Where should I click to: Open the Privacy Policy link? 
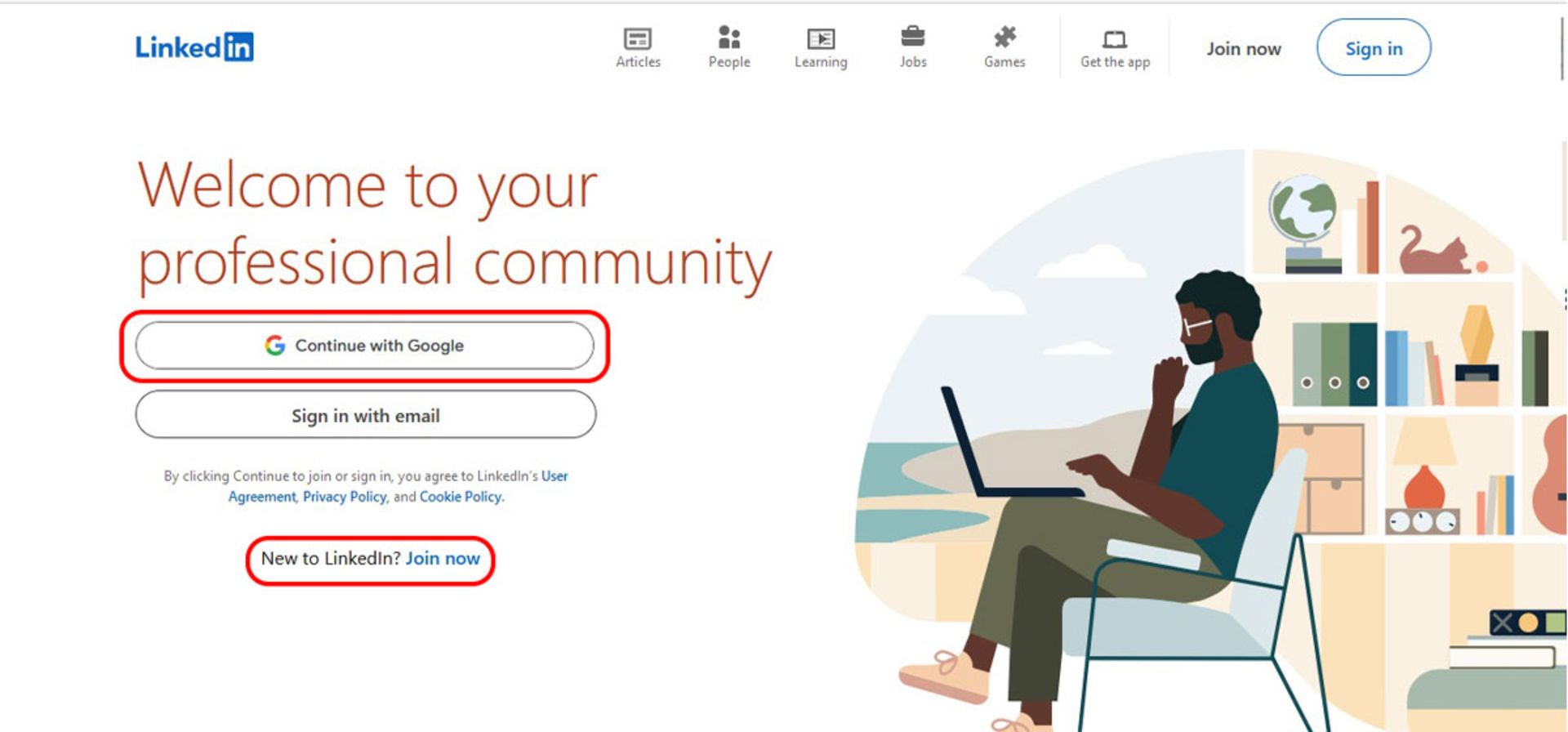pyautogui.click(x=345, y=497)
